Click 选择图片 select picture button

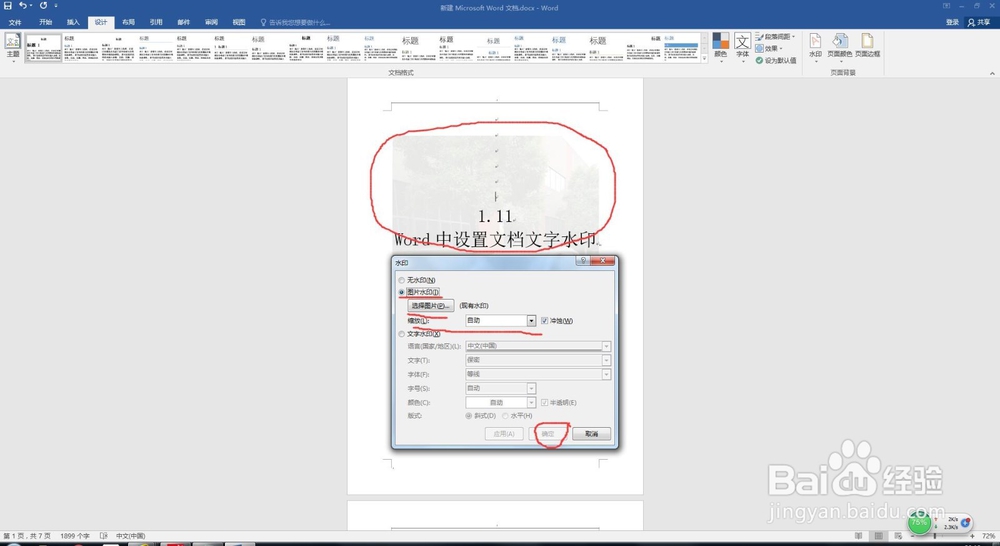click(431, 306)
